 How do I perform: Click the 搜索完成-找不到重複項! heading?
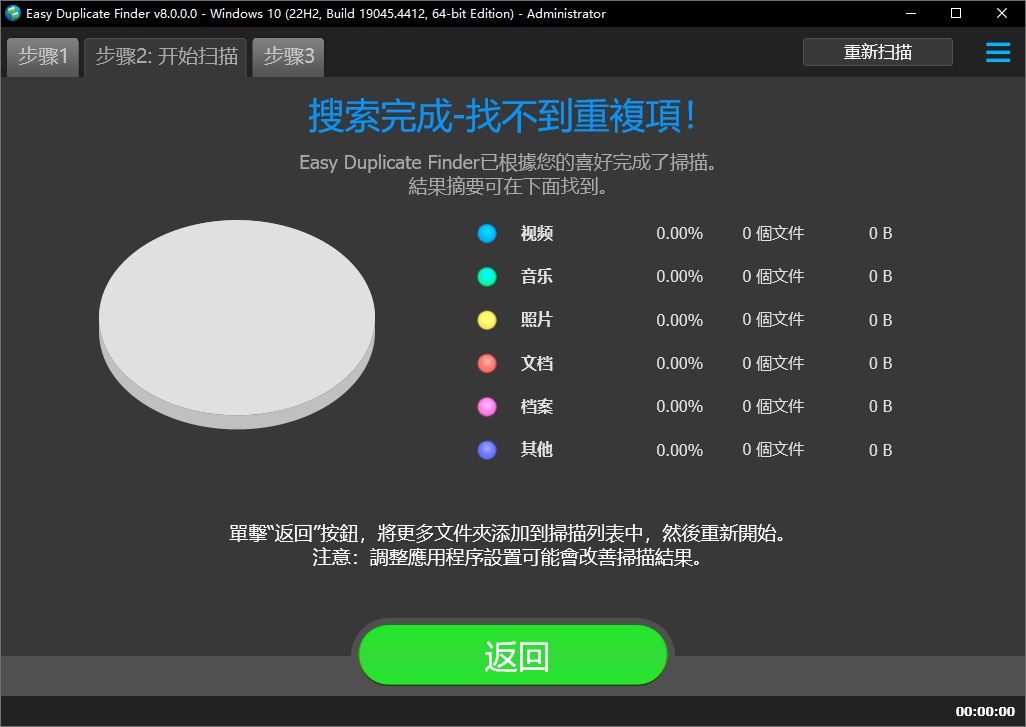click(502, 116)
